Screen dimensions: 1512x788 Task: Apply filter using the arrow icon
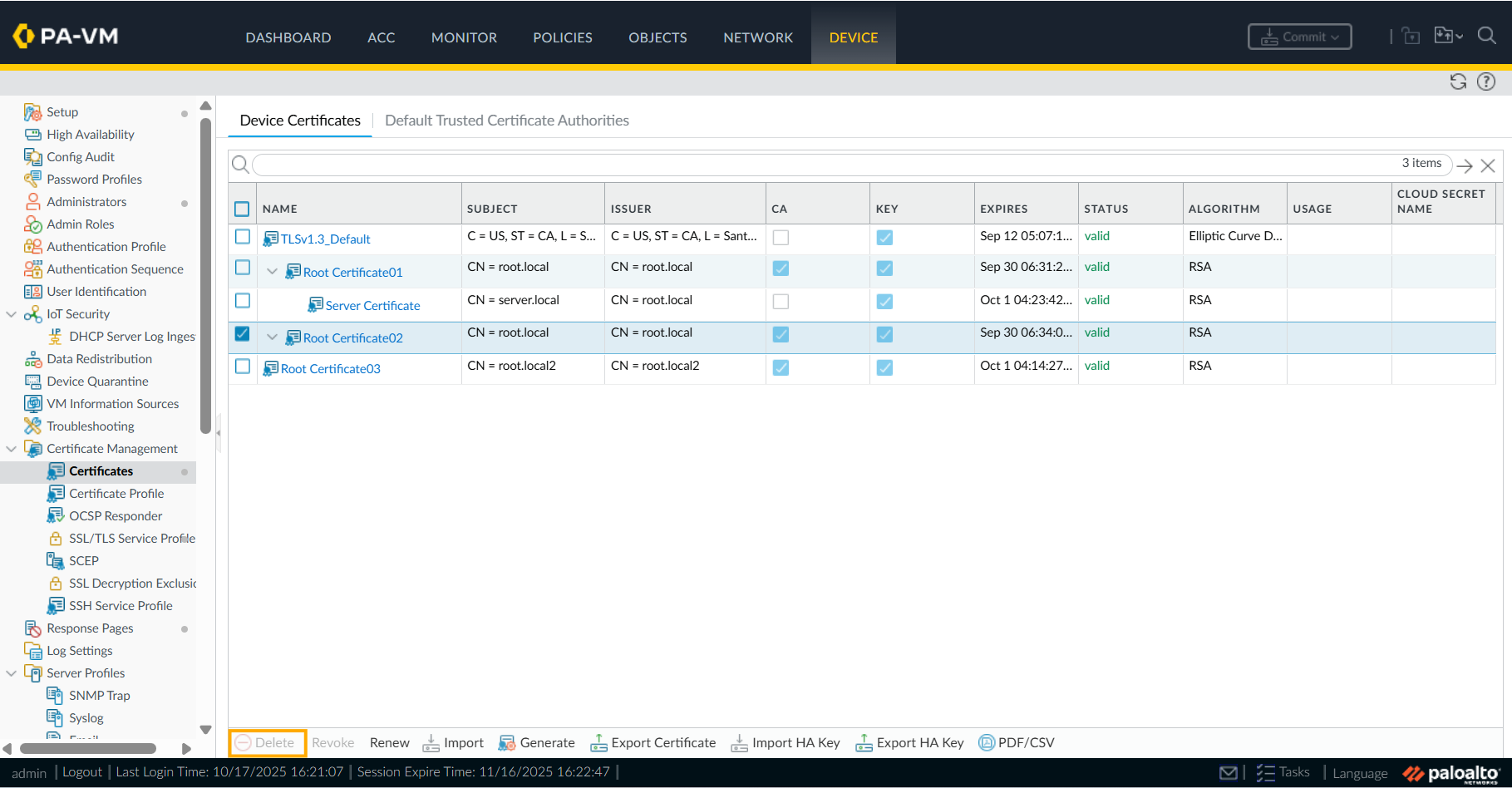point(1465,165)
